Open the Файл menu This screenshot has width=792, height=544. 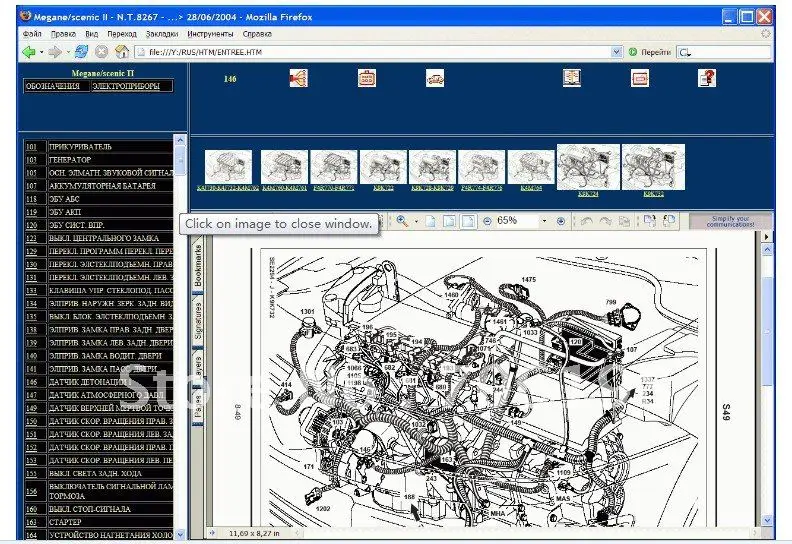coord(32,34)
